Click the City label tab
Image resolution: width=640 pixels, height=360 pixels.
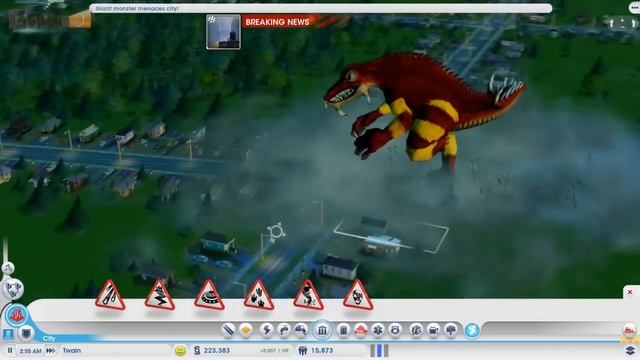pyautogui.click(x=49, y=338)
